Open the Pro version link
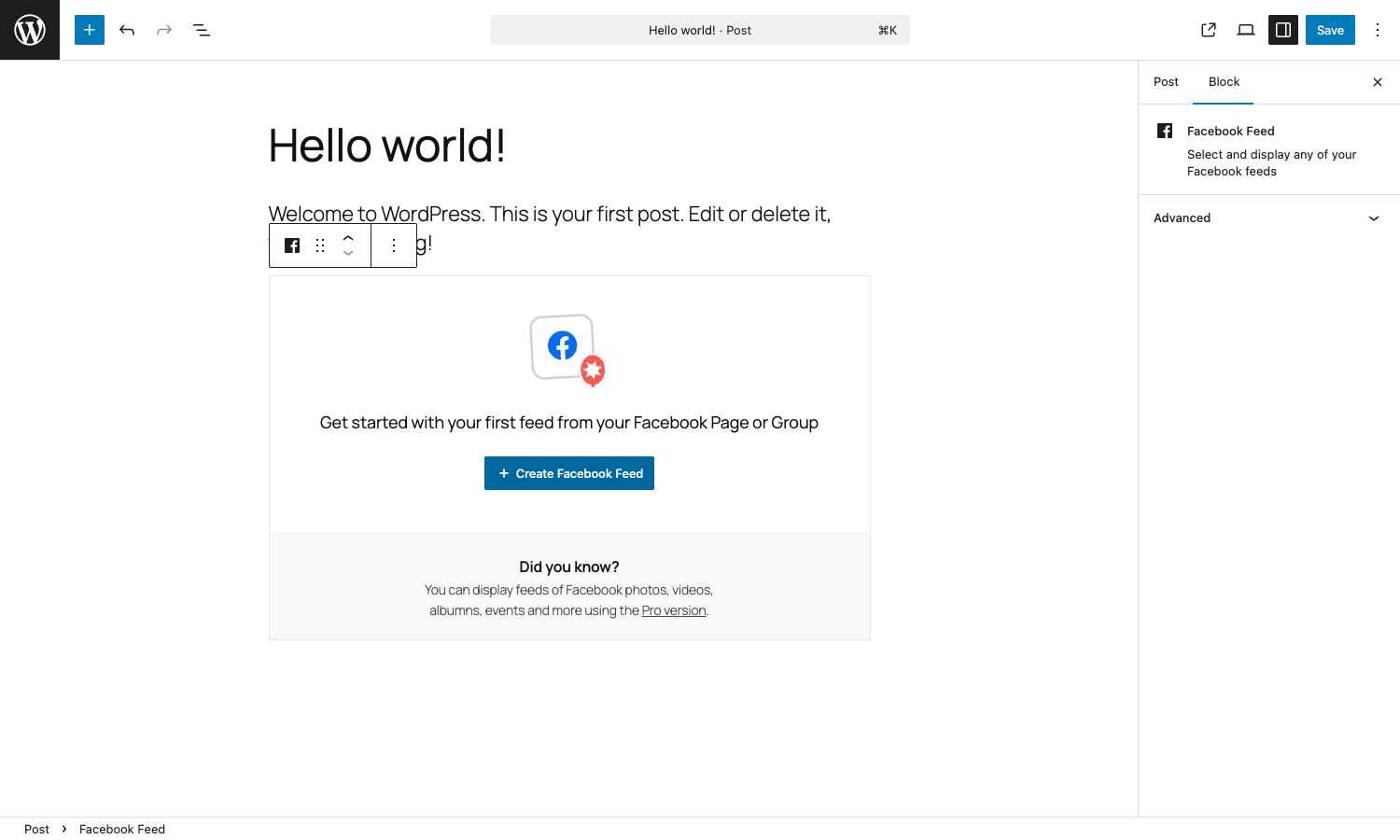Screen dimensions: 1400x840 [x=674, y=610]
